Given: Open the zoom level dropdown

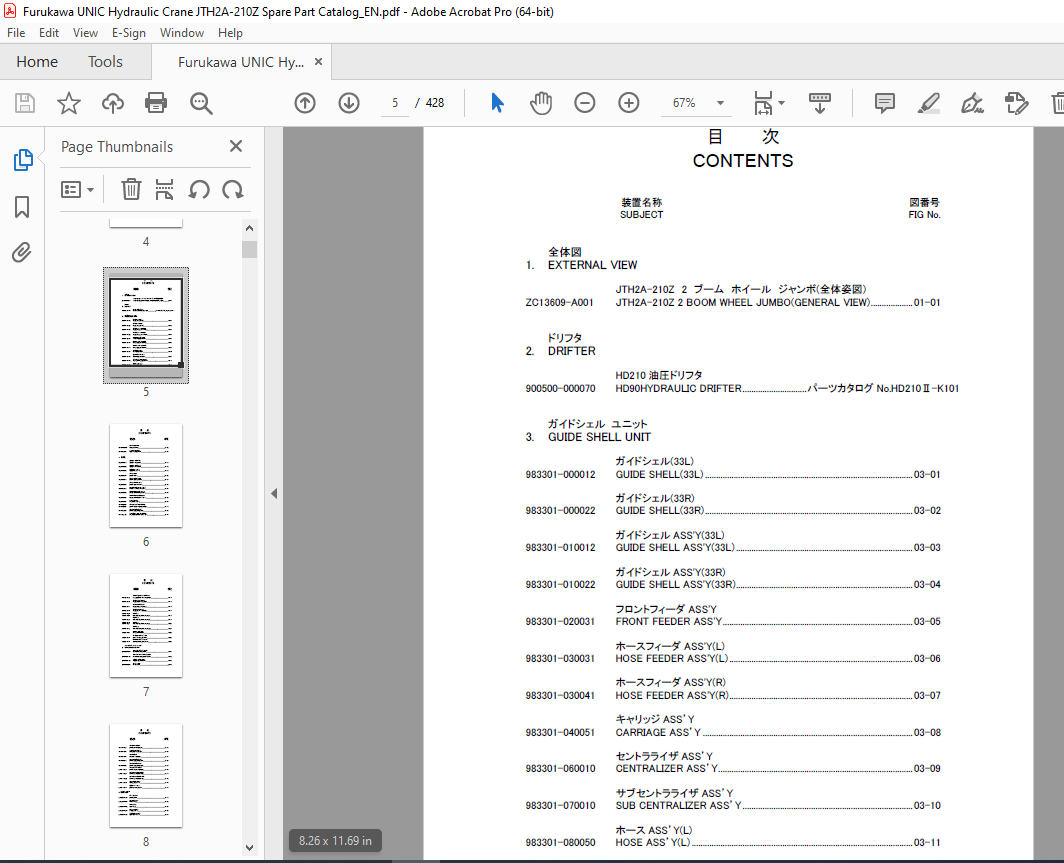Looking at the screenshot, I should 721,103.
